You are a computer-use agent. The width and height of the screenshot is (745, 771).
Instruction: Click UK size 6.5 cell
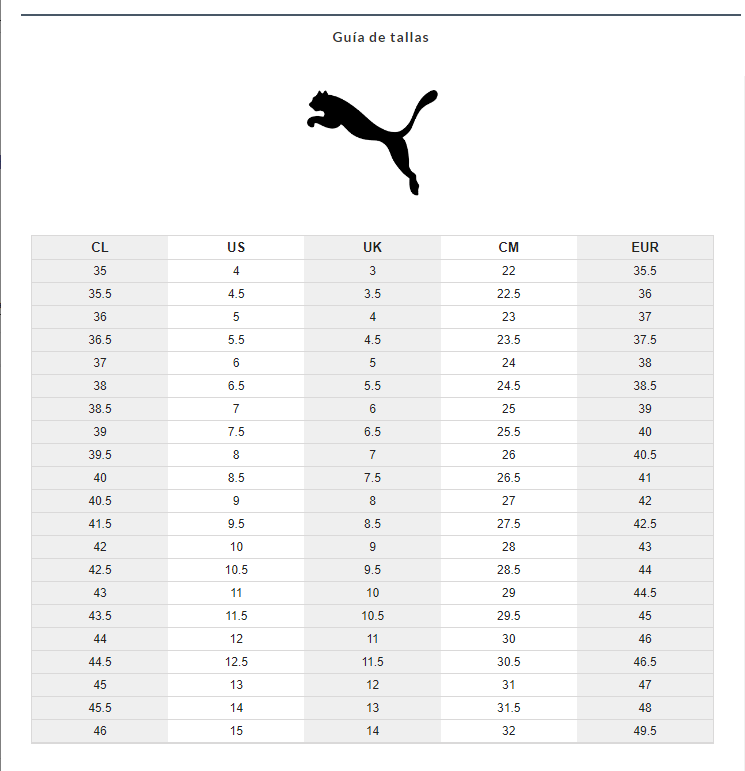click(372, 432)
